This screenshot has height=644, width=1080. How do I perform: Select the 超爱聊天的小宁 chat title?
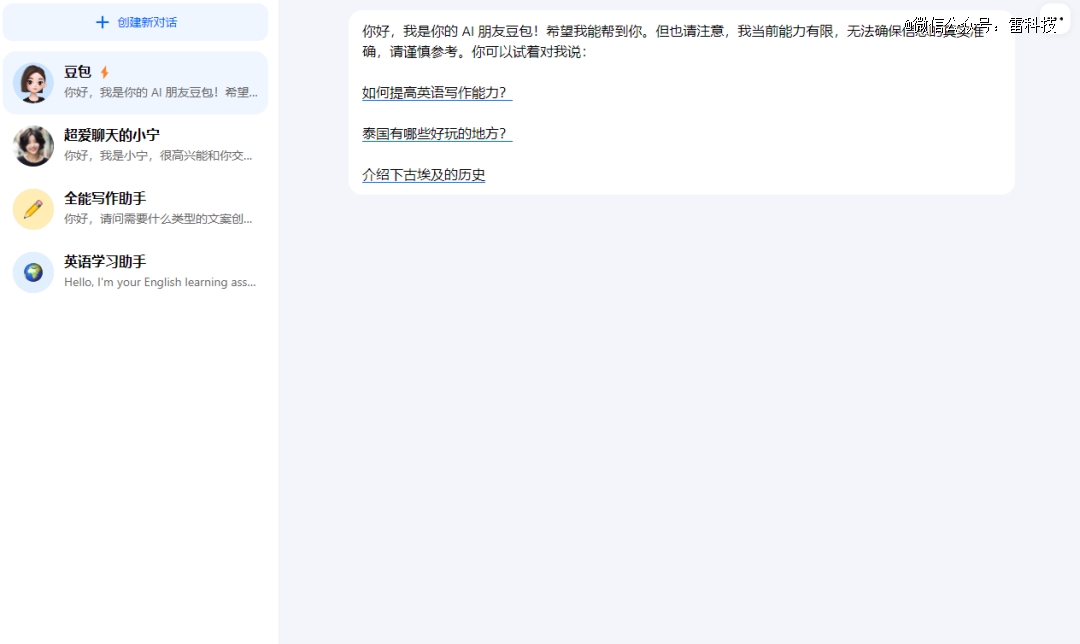111,135
